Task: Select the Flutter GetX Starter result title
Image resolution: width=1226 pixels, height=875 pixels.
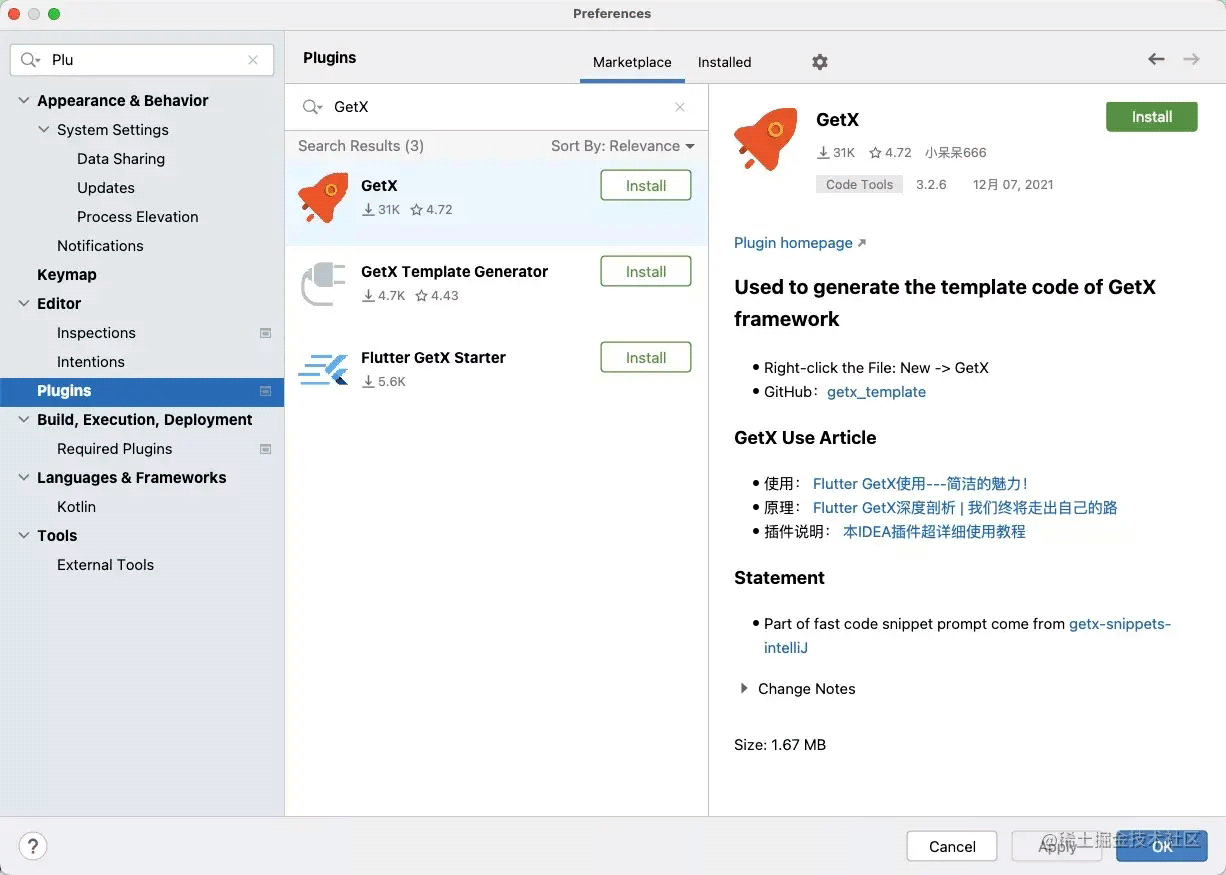Action: pos(433,358)
